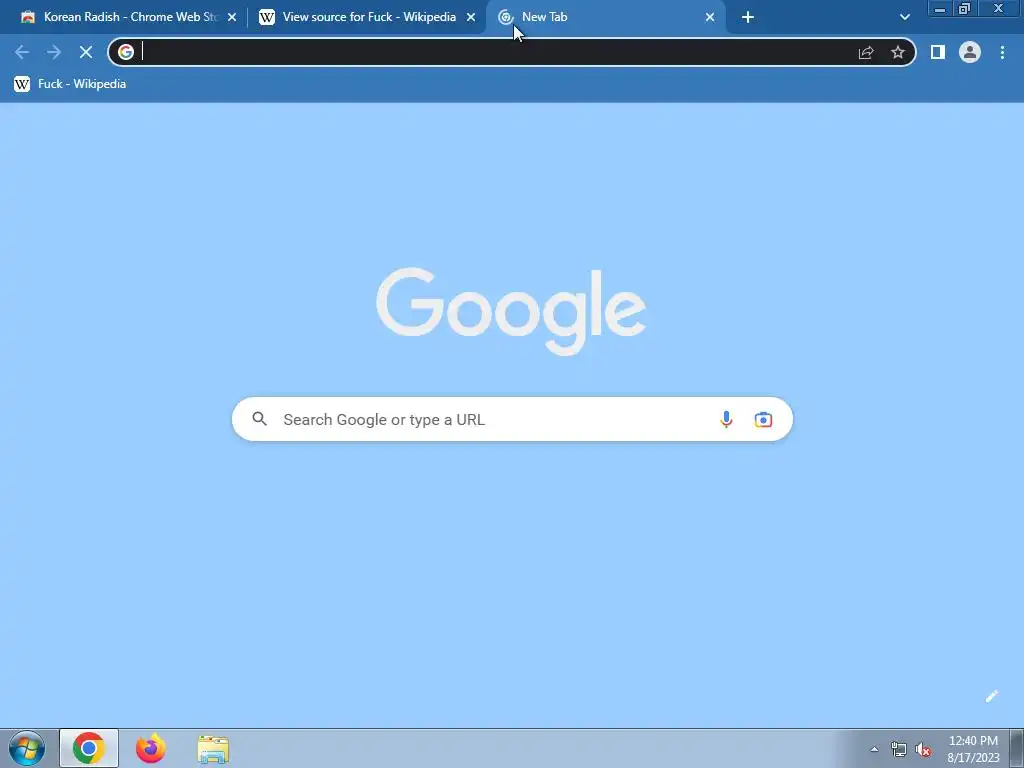The width and height of the screenshot is (1024, 768).
Task: Close the Korean Radish tab
Action: click(x=232, y=18)
